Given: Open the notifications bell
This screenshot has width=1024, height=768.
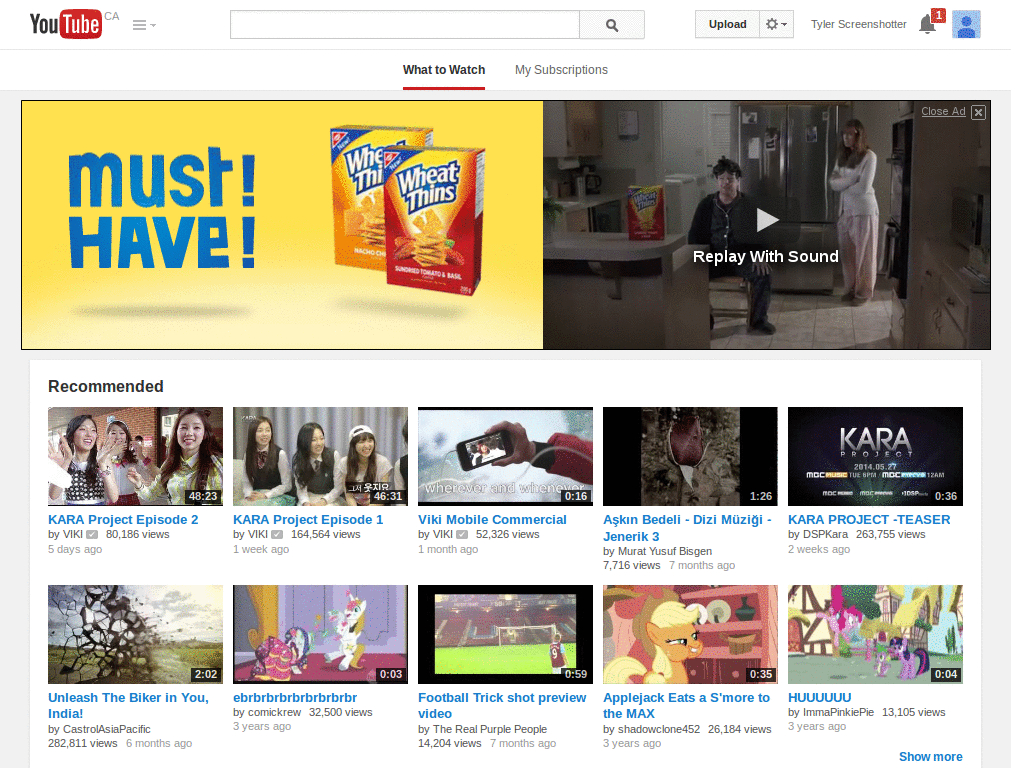Looking at the screenshot, I should point(927,25).
